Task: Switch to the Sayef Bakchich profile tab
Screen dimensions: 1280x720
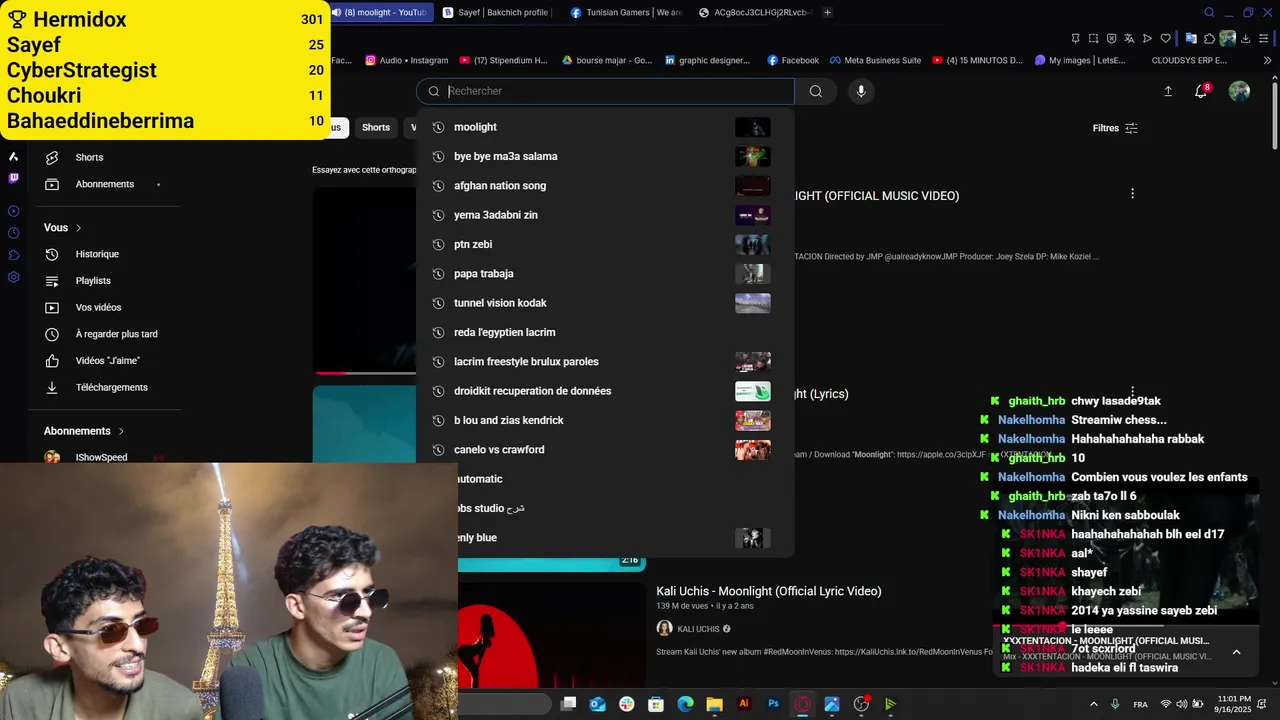Action: coord(495,12)
